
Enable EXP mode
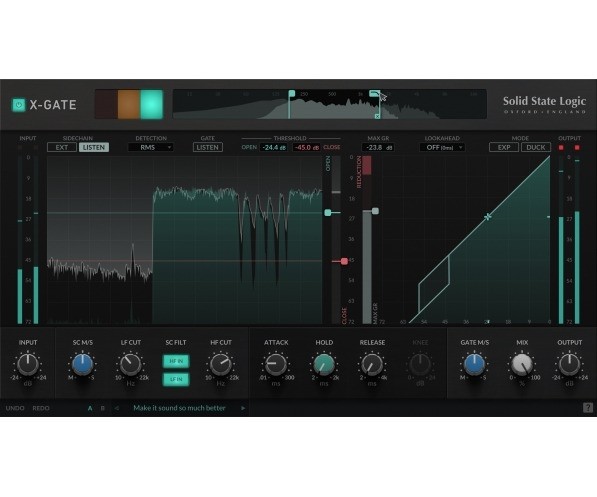tap(504, 147)
